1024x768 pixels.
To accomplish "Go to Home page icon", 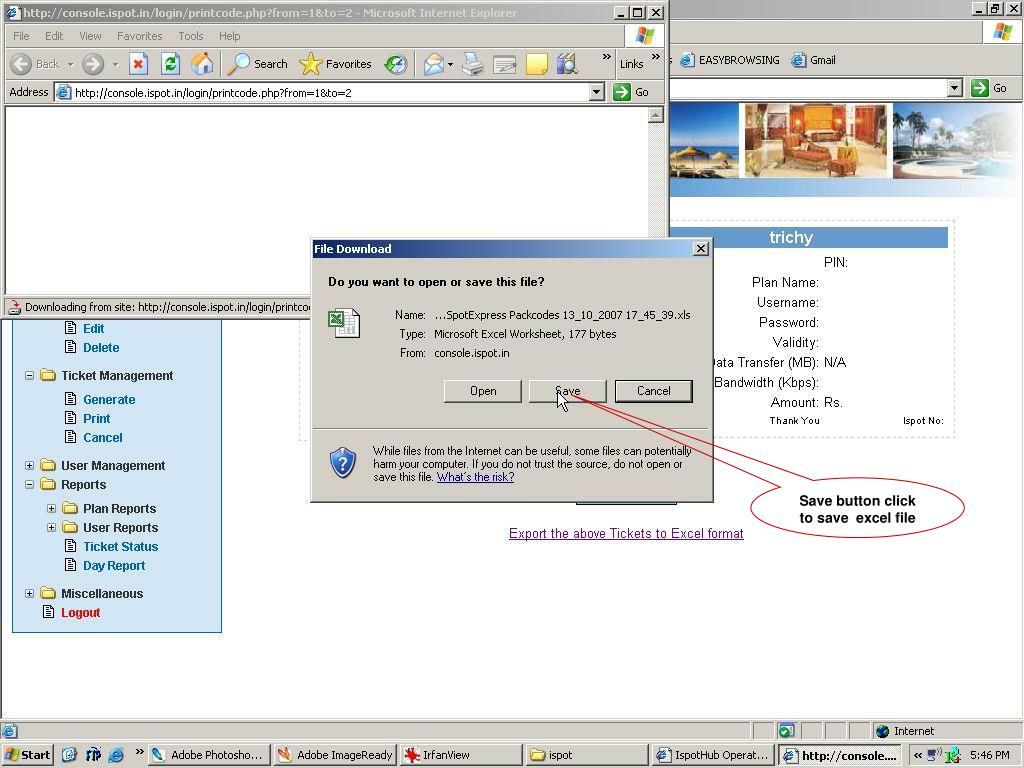I will (202, 64).
